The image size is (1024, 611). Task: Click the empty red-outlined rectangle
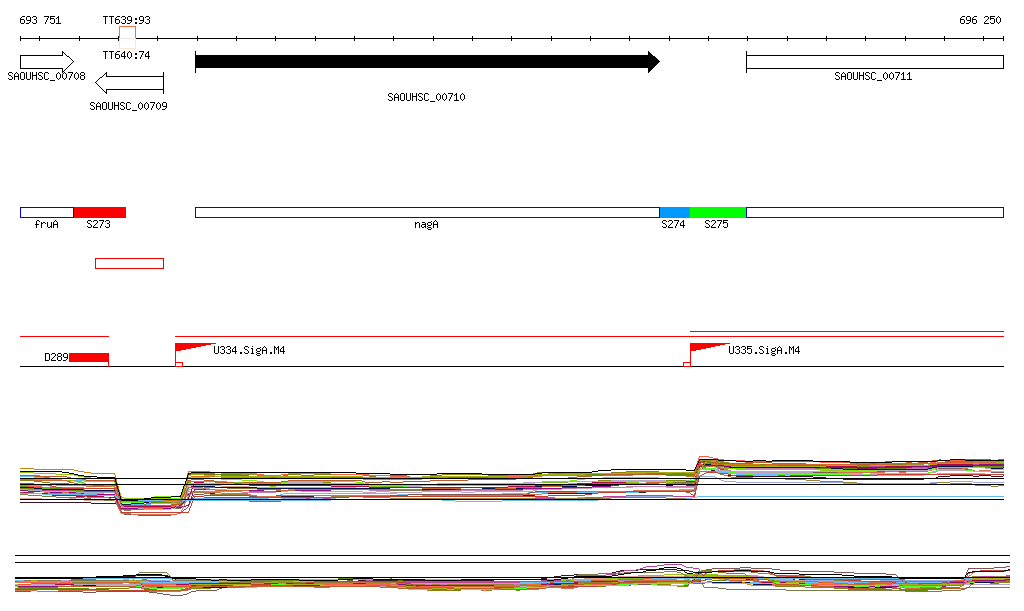tap(129, 263)
